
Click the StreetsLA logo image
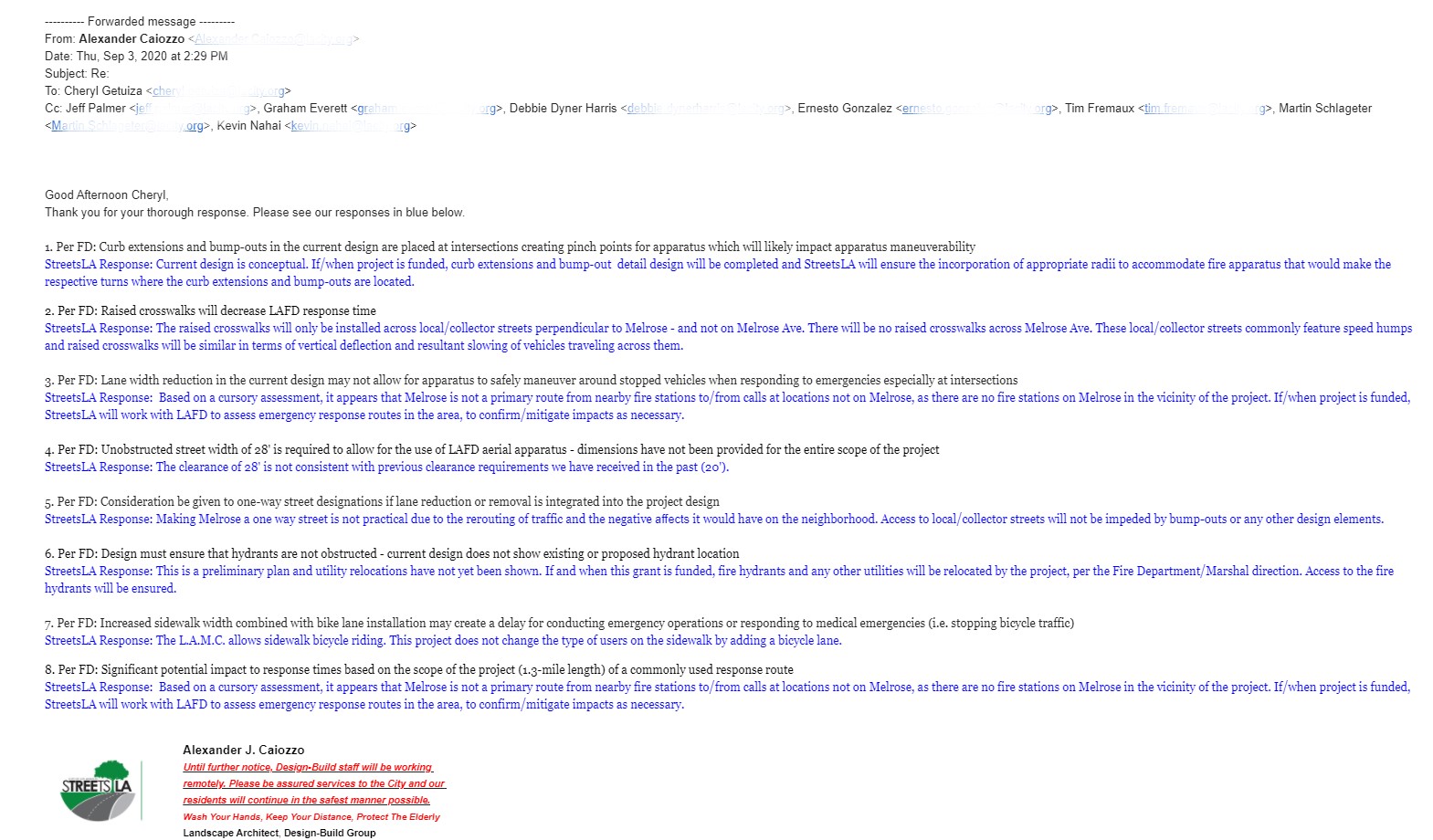(97, 790)
